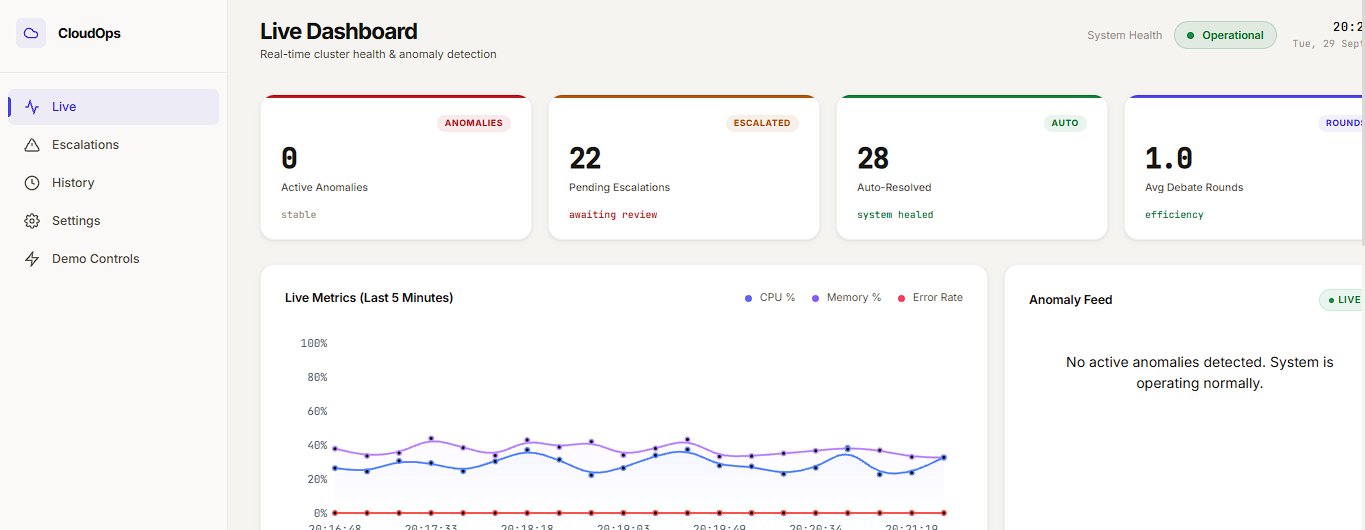Toggle the CPU % legend entry
Image resolution: width=1365 pixels, height=530 pixels.
770,298
